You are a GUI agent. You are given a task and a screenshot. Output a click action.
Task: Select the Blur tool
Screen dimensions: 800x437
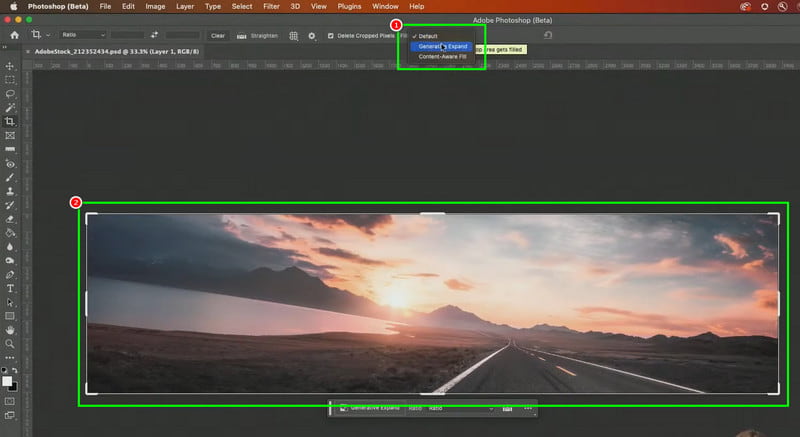point(10,247)
